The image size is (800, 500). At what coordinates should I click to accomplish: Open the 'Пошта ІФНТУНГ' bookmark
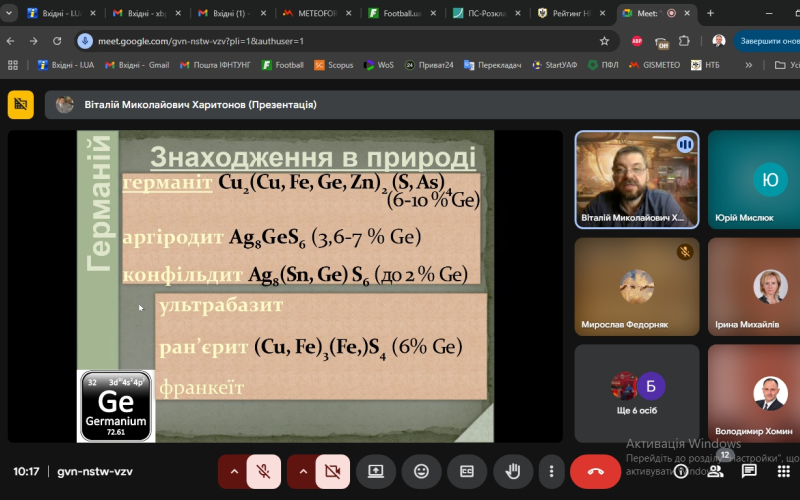click(215, 65)
